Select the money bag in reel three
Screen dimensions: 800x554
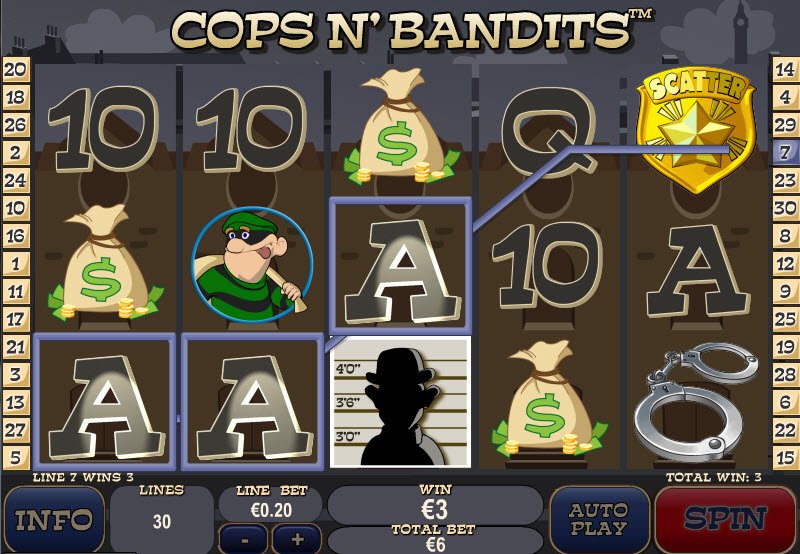[x=401, y=127]
